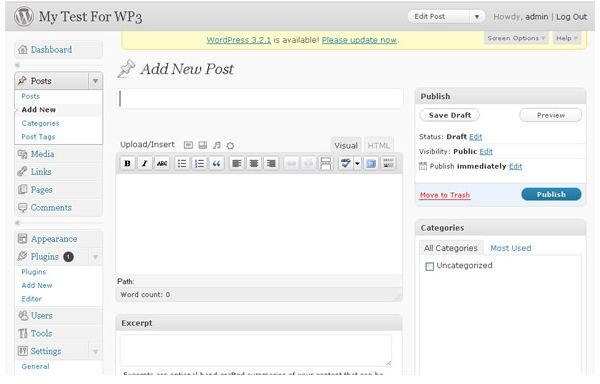The height and width of the screenshot is (384, 600).
Task: Click the Tools sidebar icon
Action: 23,333
